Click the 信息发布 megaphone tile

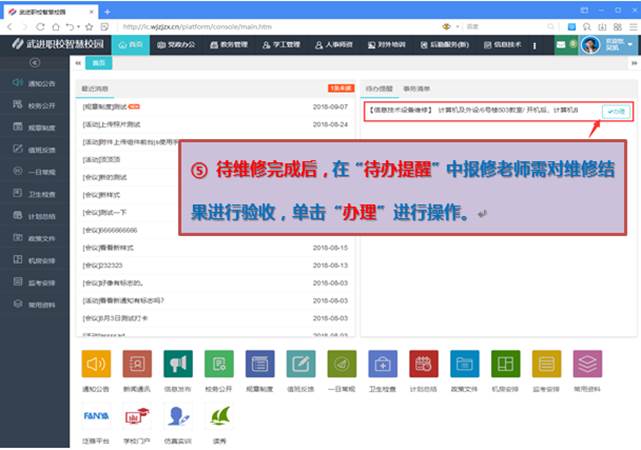[x=178, y=363]
